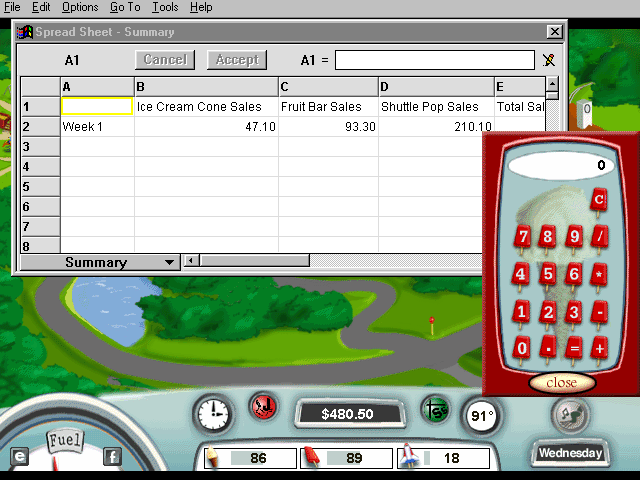Click the clock icon on the dashboard
This screenshot has height=480, width=640.
pyautogui.click(x=213, y=414)
